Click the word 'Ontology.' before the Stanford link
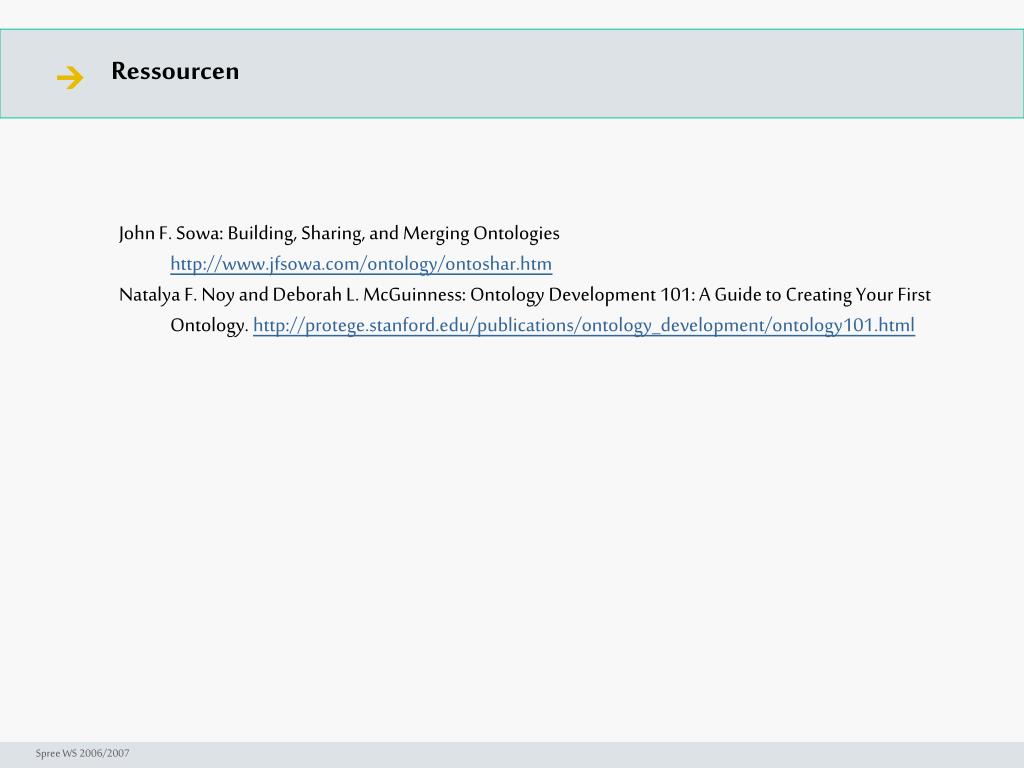This screenshot has height=768, width=1024. 210,325
